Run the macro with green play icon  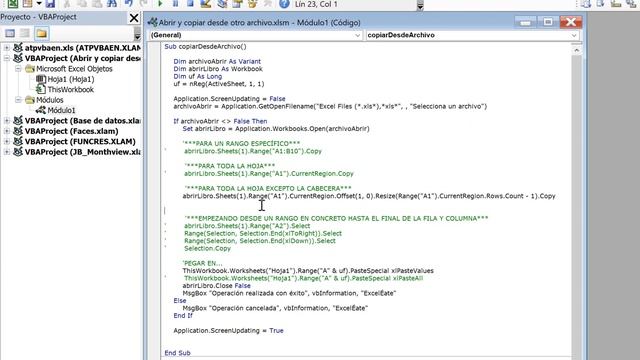(160, 4)
